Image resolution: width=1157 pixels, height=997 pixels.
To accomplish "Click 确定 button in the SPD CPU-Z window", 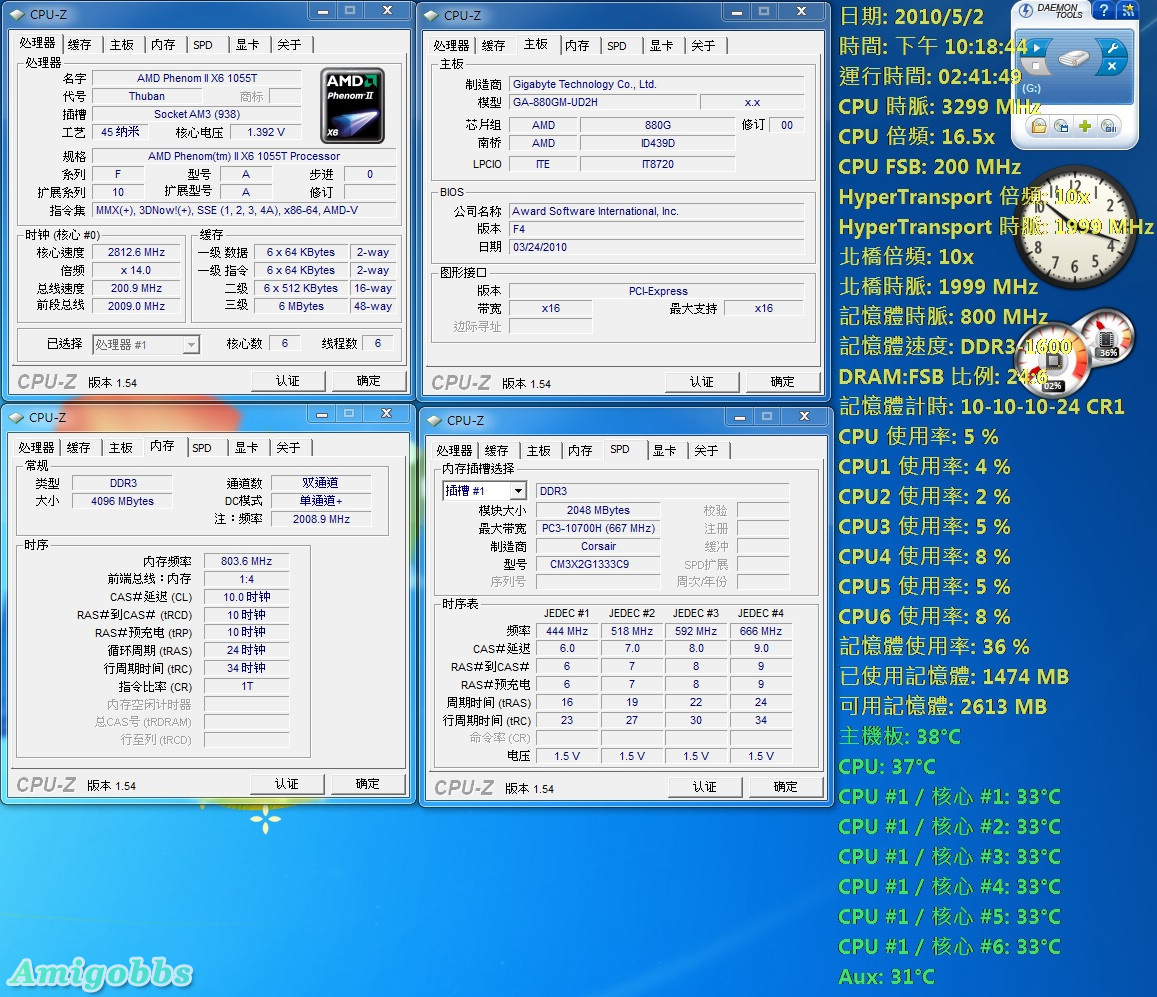I will tap(785, 787).
